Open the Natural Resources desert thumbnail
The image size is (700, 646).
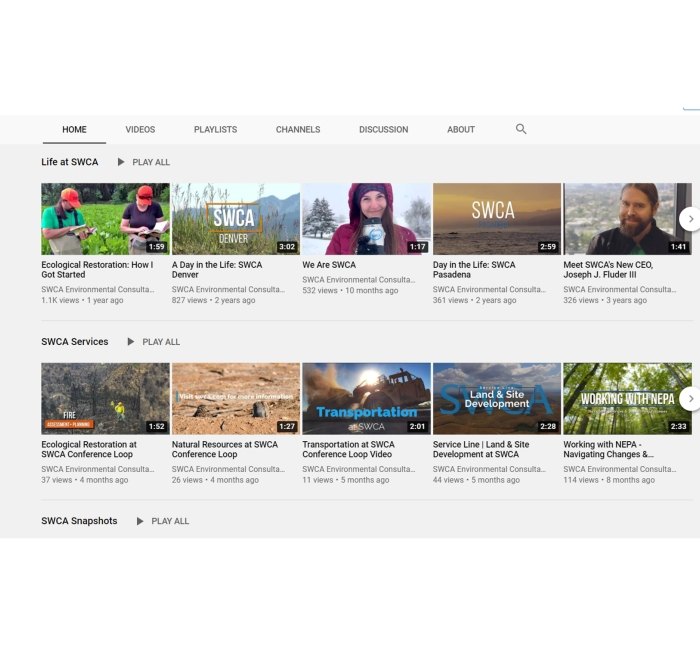click(236, 398)
